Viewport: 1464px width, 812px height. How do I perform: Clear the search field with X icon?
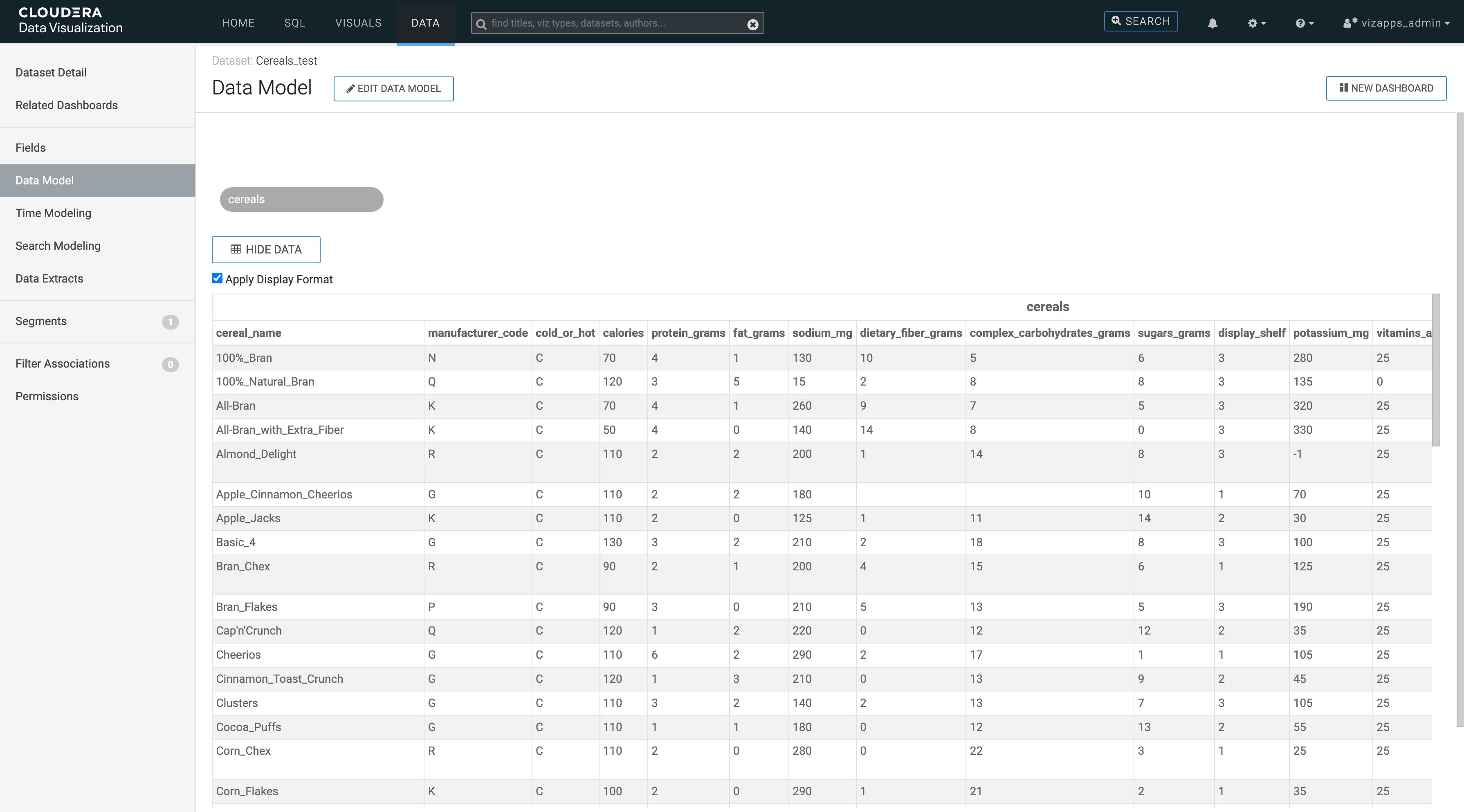[752, 25]
